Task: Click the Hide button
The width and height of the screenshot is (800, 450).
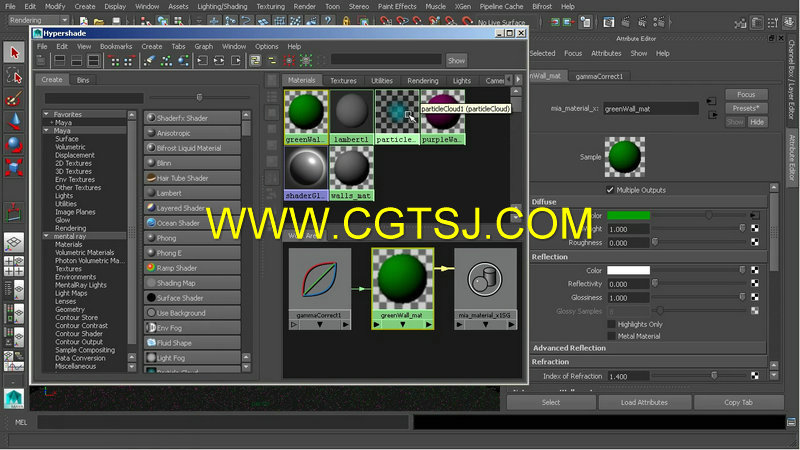Action: (757, 122)
